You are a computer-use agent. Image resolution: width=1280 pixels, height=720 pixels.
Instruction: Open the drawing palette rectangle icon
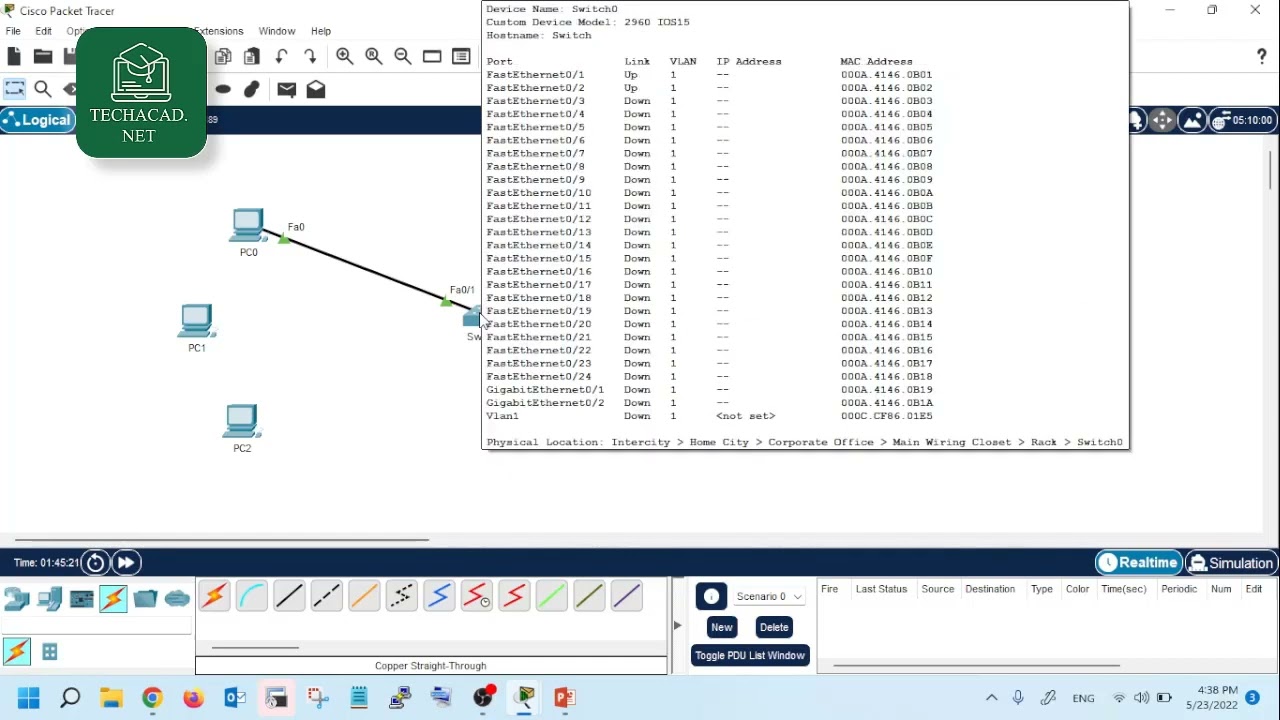(432, 57)
